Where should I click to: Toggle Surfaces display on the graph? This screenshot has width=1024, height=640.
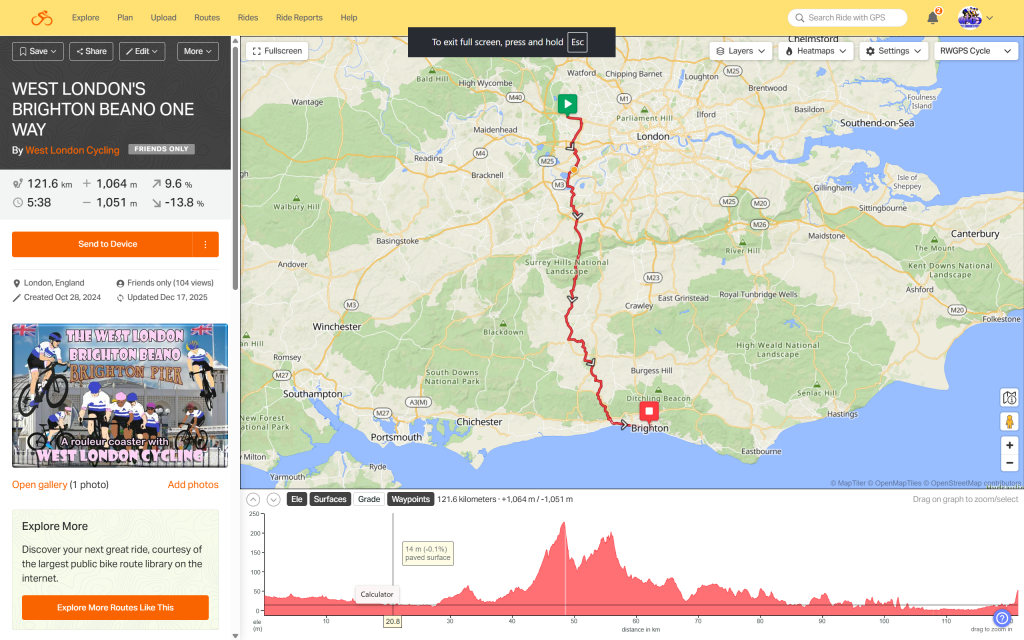pyautogui.click(x=330, y=499)
